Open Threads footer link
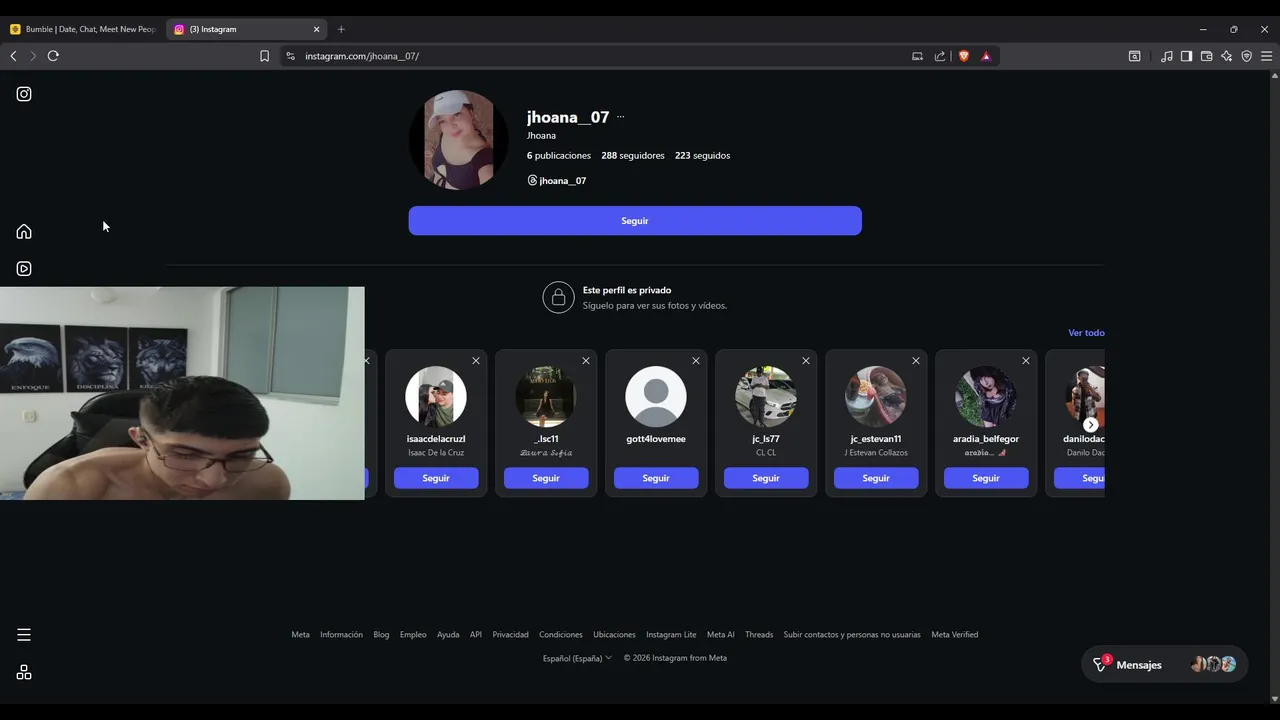 click(759, 635)
